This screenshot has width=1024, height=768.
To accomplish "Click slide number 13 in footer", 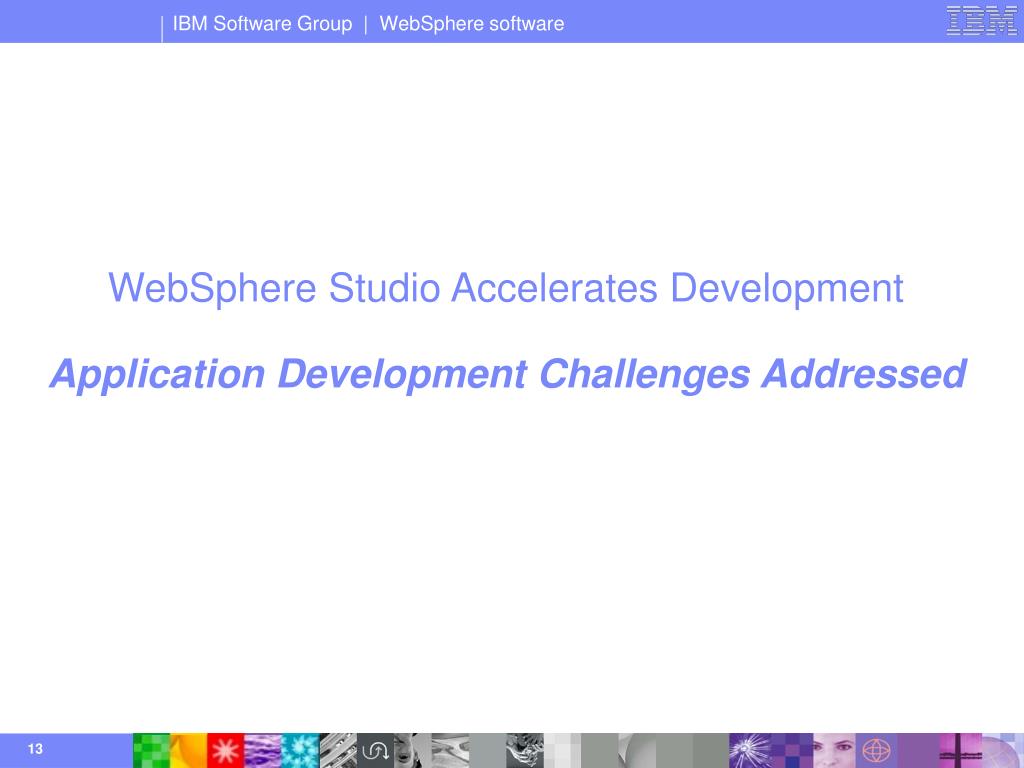I will pos(35,749).
